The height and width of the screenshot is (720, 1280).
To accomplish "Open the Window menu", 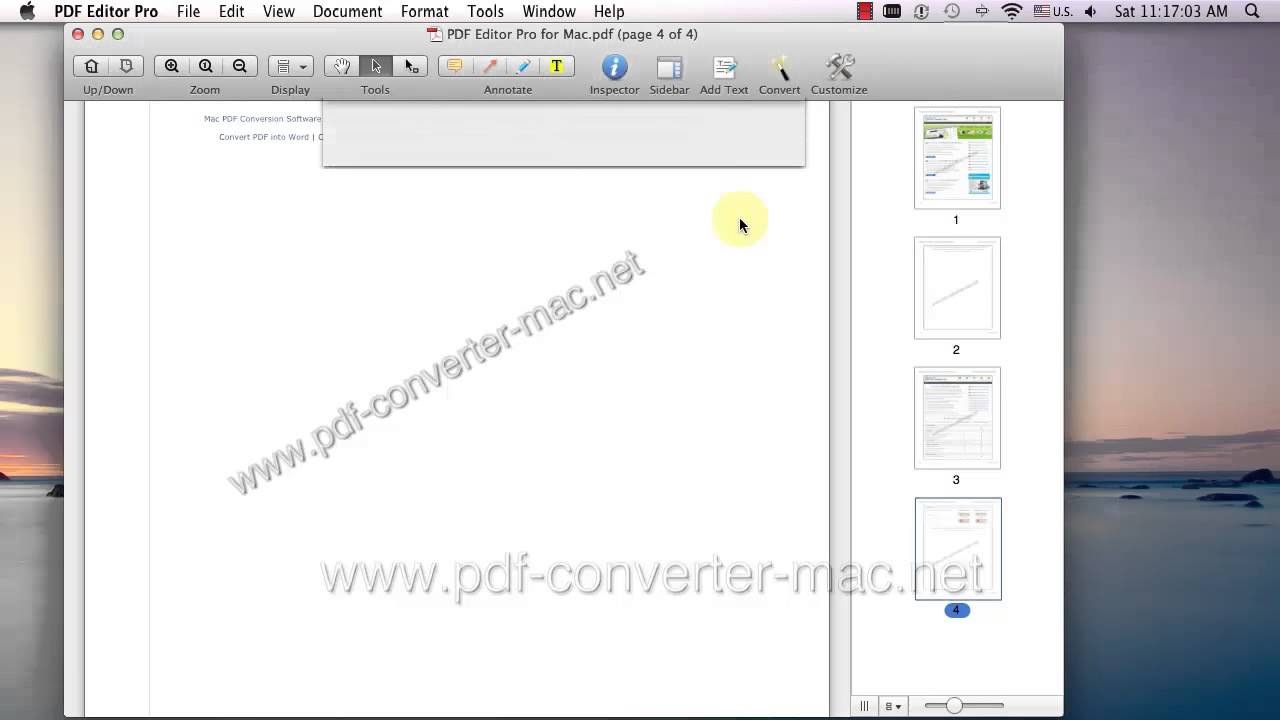I will [549, 11].
